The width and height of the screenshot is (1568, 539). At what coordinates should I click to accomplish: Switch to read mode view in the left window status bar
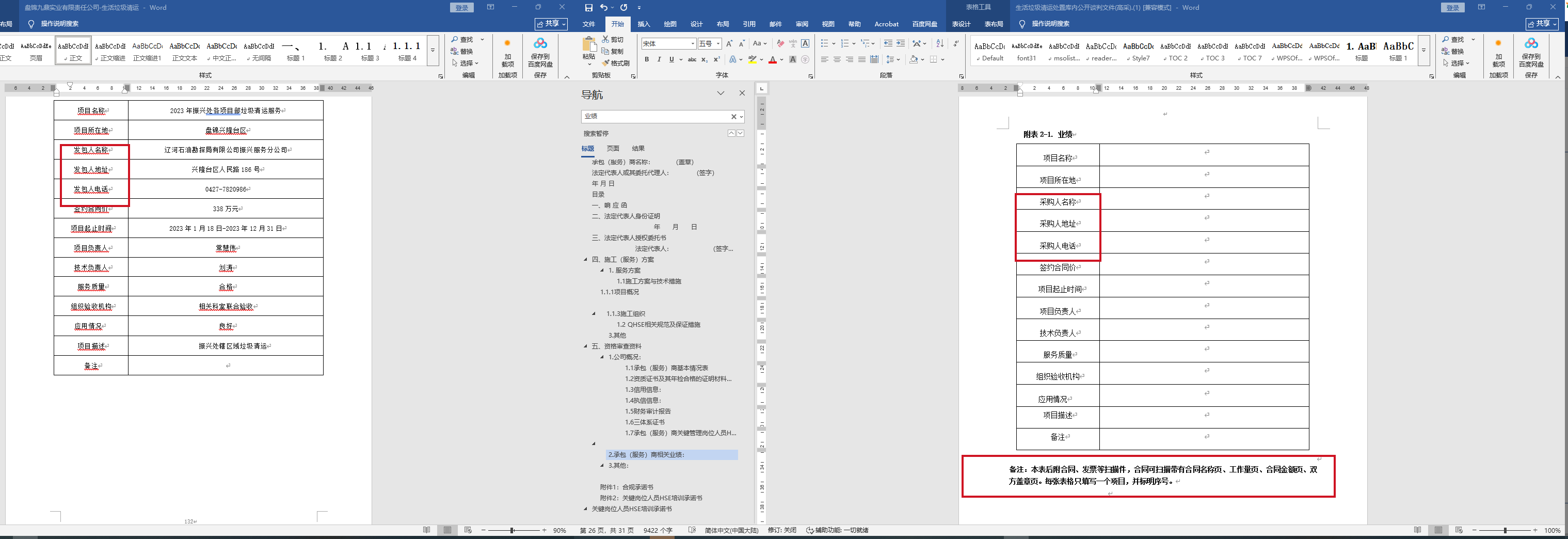(427, 530)
